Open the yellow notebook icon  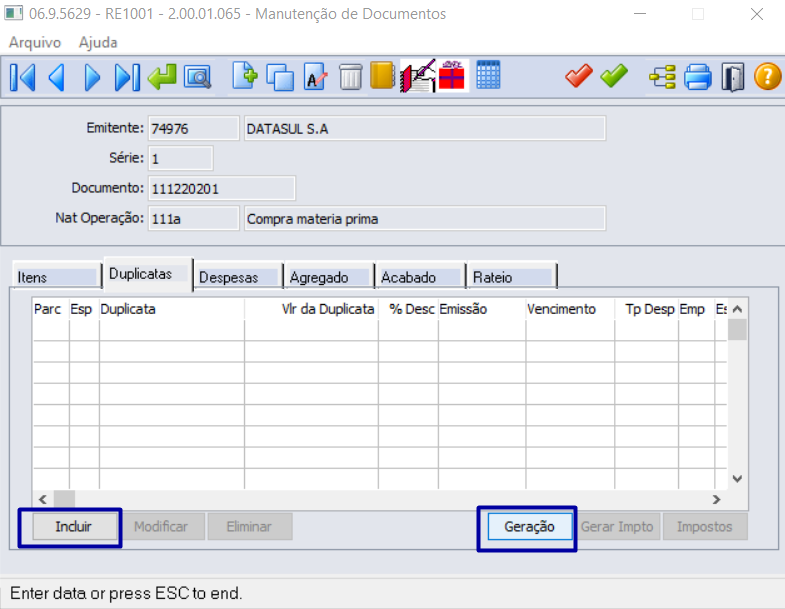pos(382,75)
